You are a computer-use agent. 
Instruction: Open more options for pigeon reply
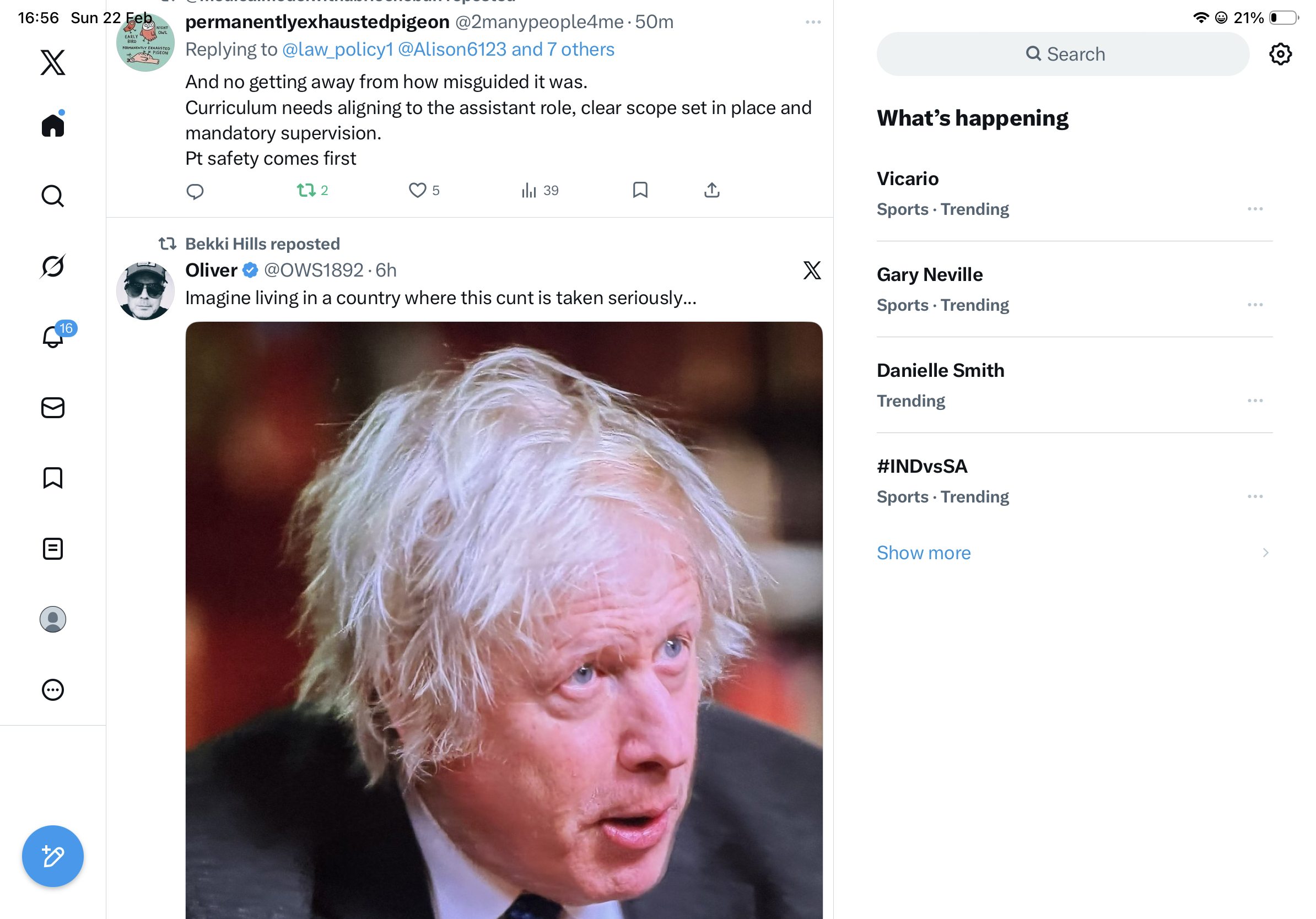click(813, 23)
